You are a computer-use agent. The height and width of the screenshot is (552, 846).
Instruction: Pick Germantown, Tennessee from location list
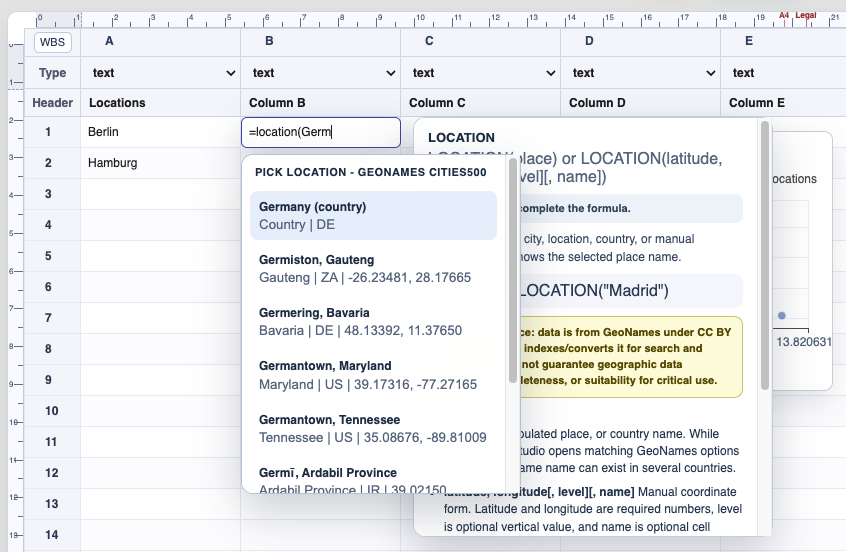(373, 428)
